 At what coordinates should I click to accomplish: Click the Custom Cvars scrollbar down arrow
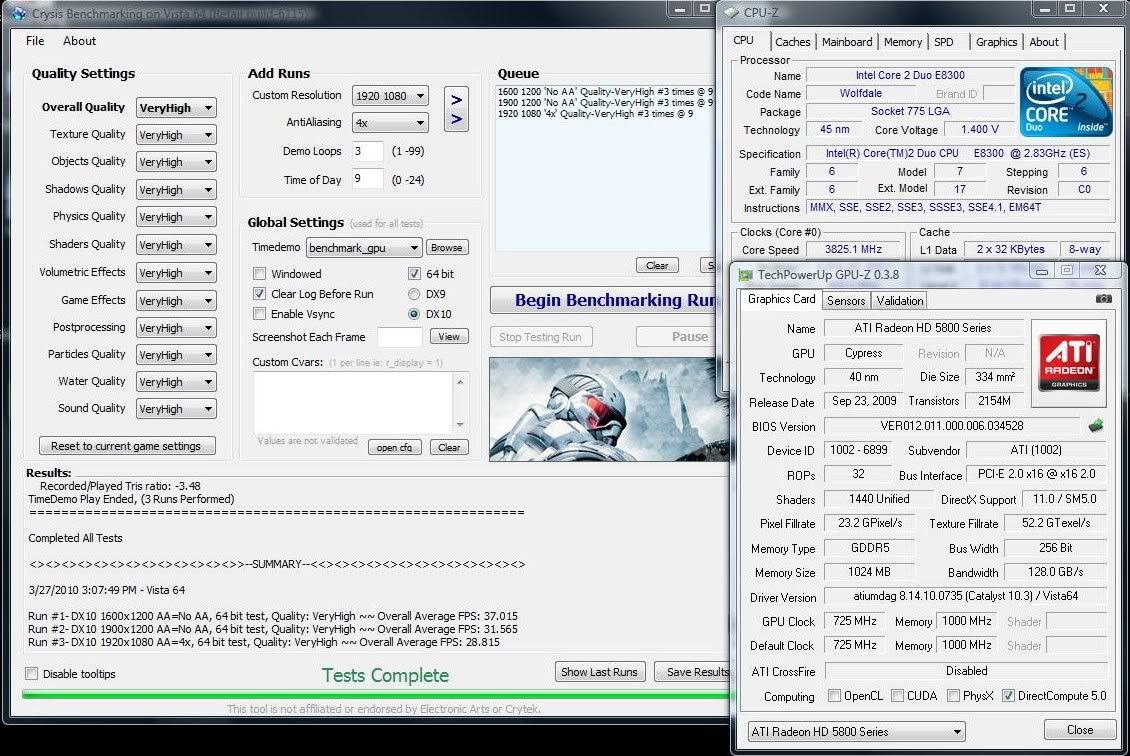coord(460,424)
